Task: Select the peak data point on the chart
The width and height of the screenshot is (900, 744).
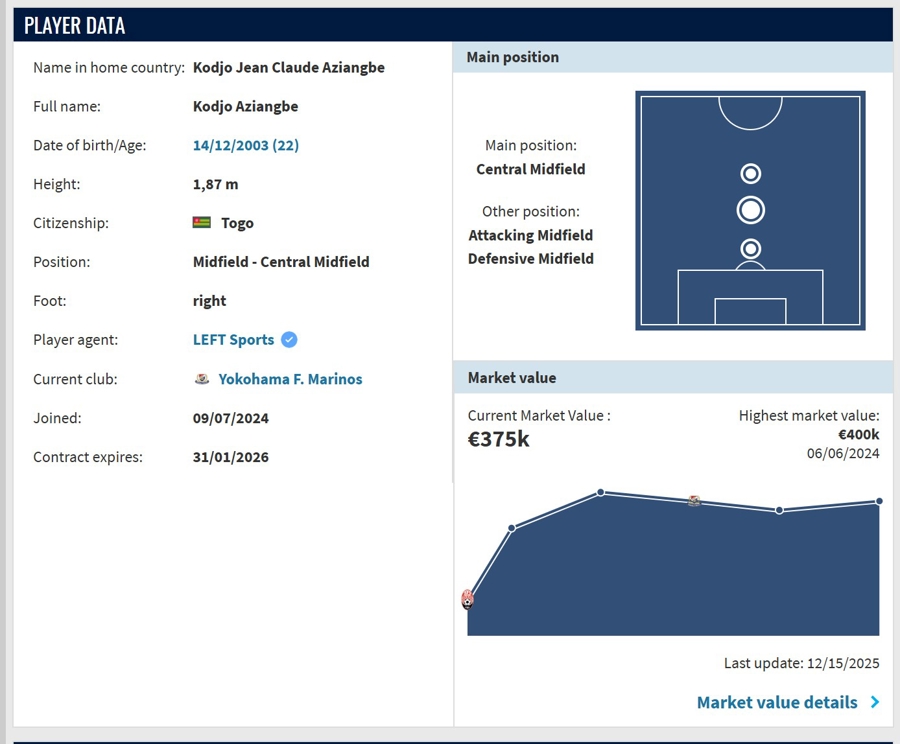Action: [x=601, y=492]
